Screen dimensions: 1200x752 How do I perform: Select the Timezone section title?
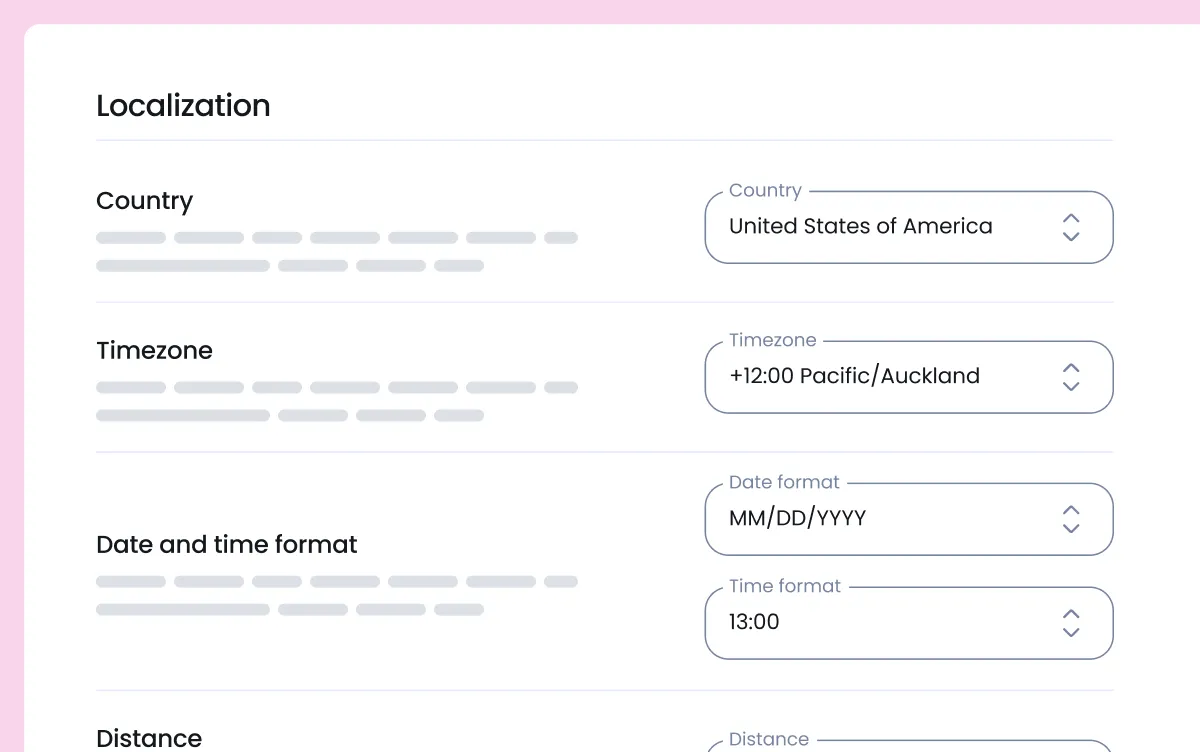click(x=155, y=351)
